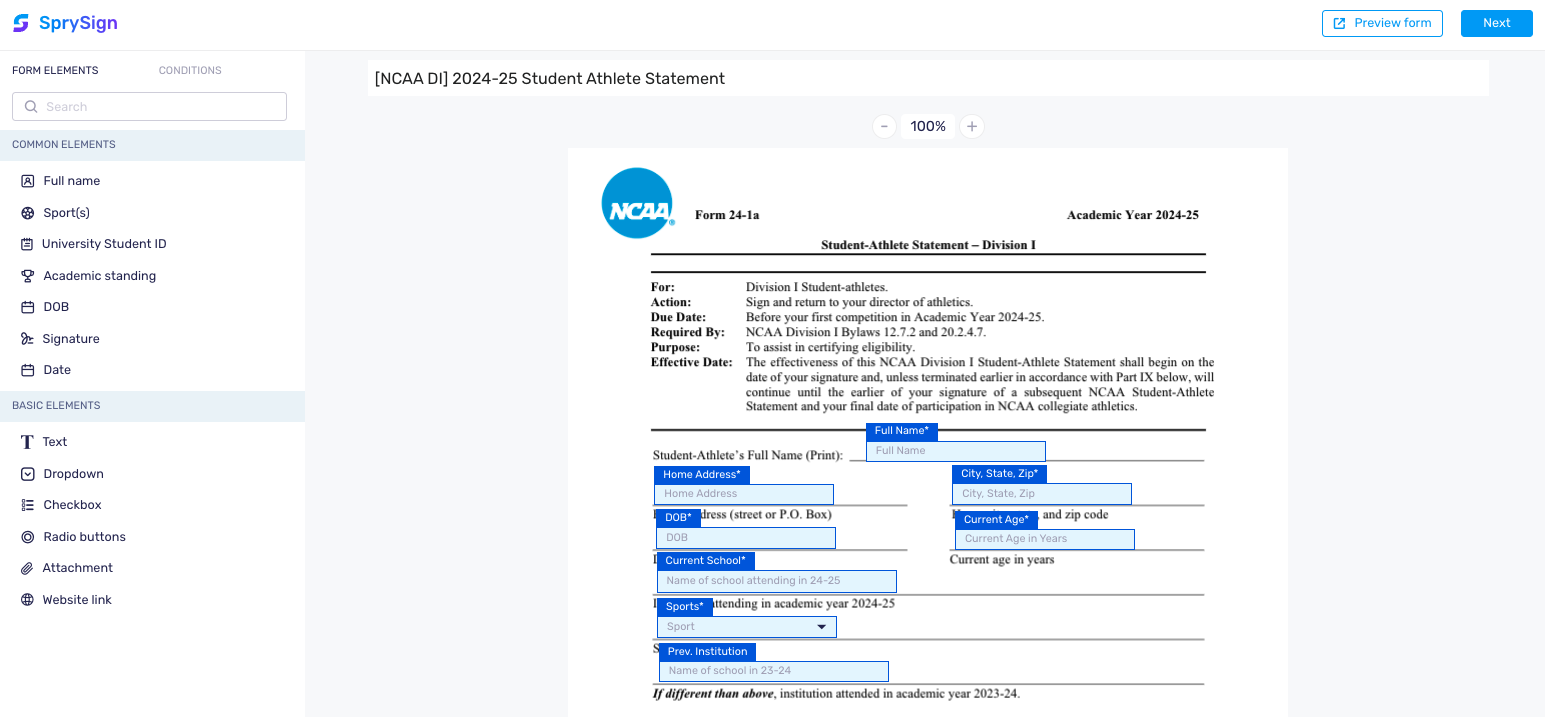Viewport: 1545px width, 717px height.
Task: Select the Current Age* label tag
Action: click(997, 520)
